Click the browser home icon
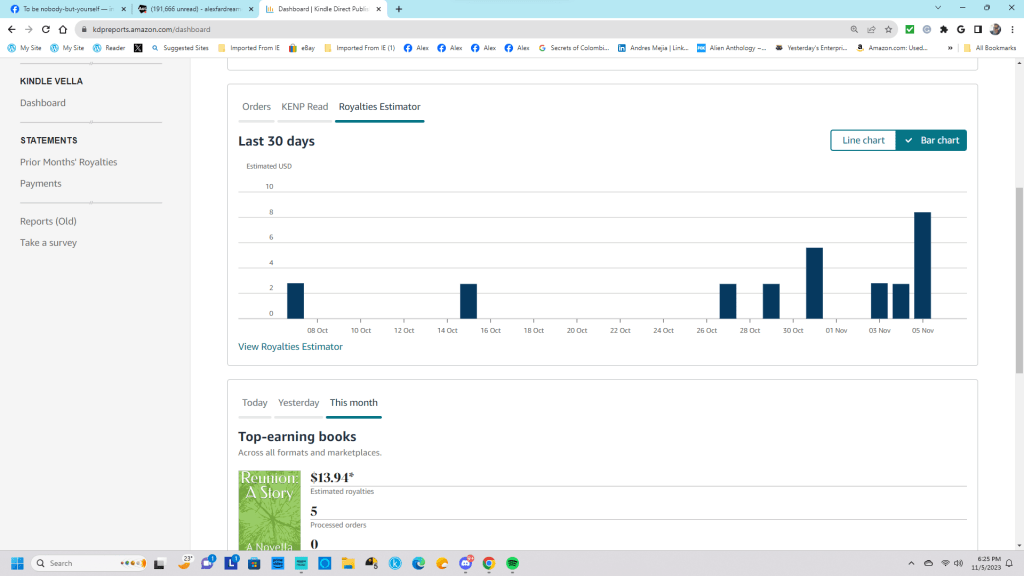 coord(62,29)
